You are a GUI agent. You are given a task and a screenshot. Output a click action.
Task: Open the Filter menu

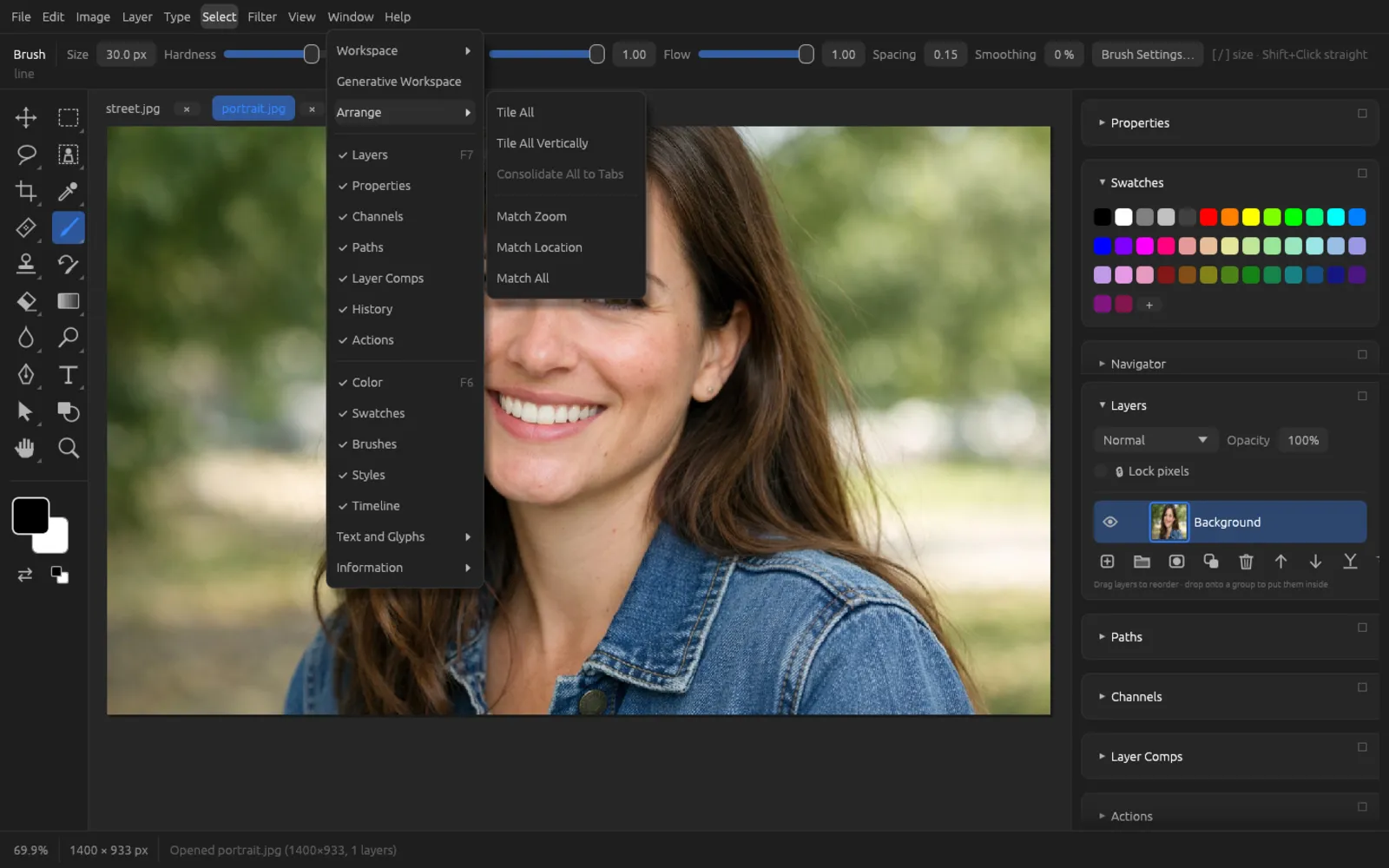261,16
